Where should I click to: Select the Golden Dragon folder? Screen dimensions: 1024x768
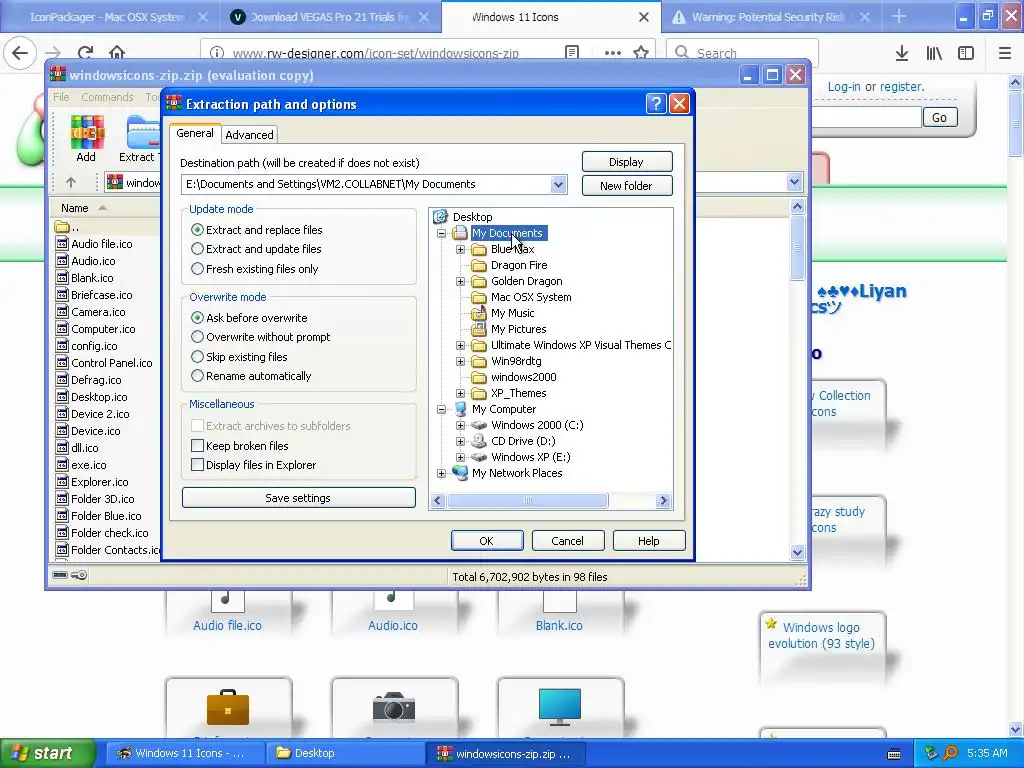526,281
